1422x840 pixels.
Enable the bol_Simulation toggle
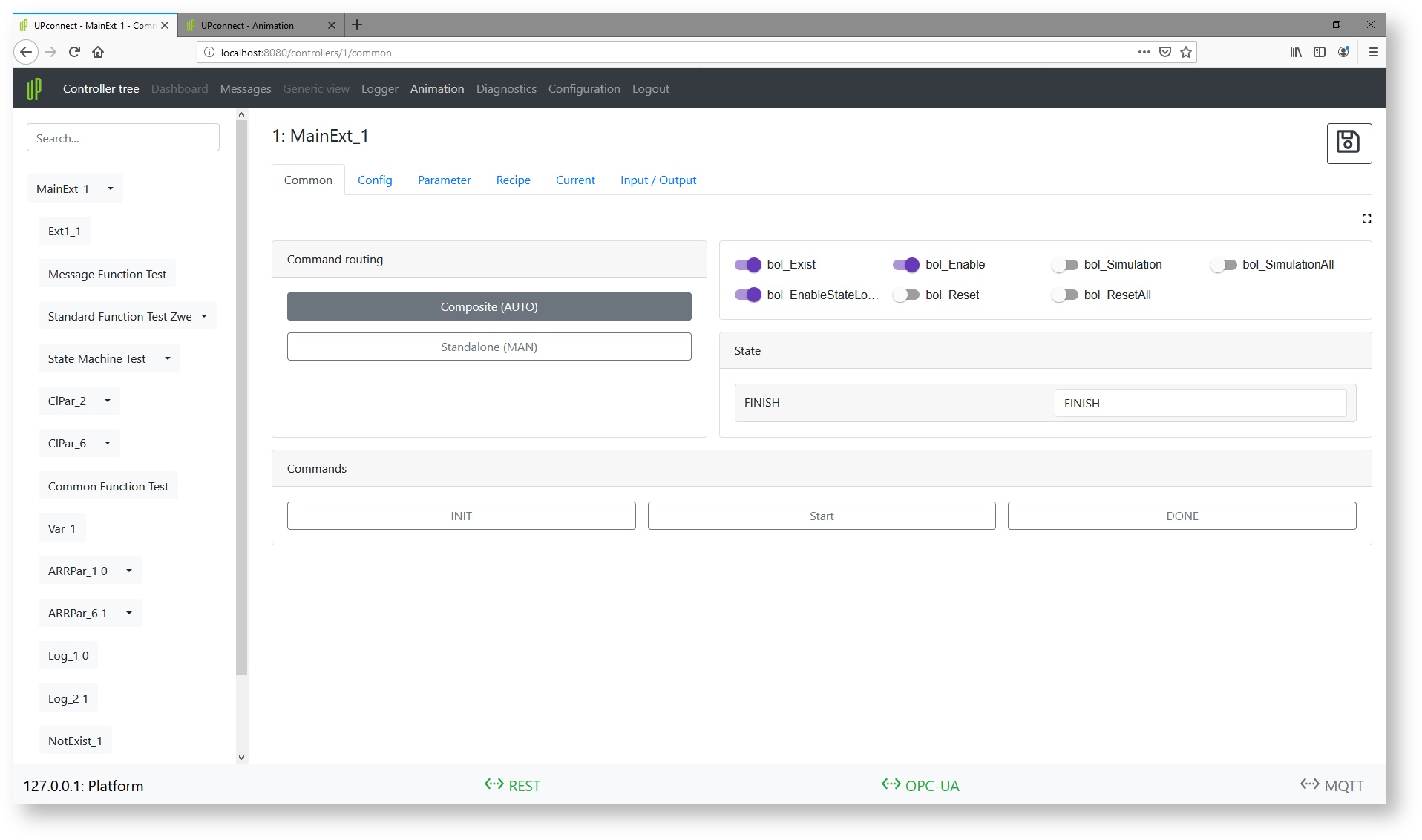click(1064, 265)
